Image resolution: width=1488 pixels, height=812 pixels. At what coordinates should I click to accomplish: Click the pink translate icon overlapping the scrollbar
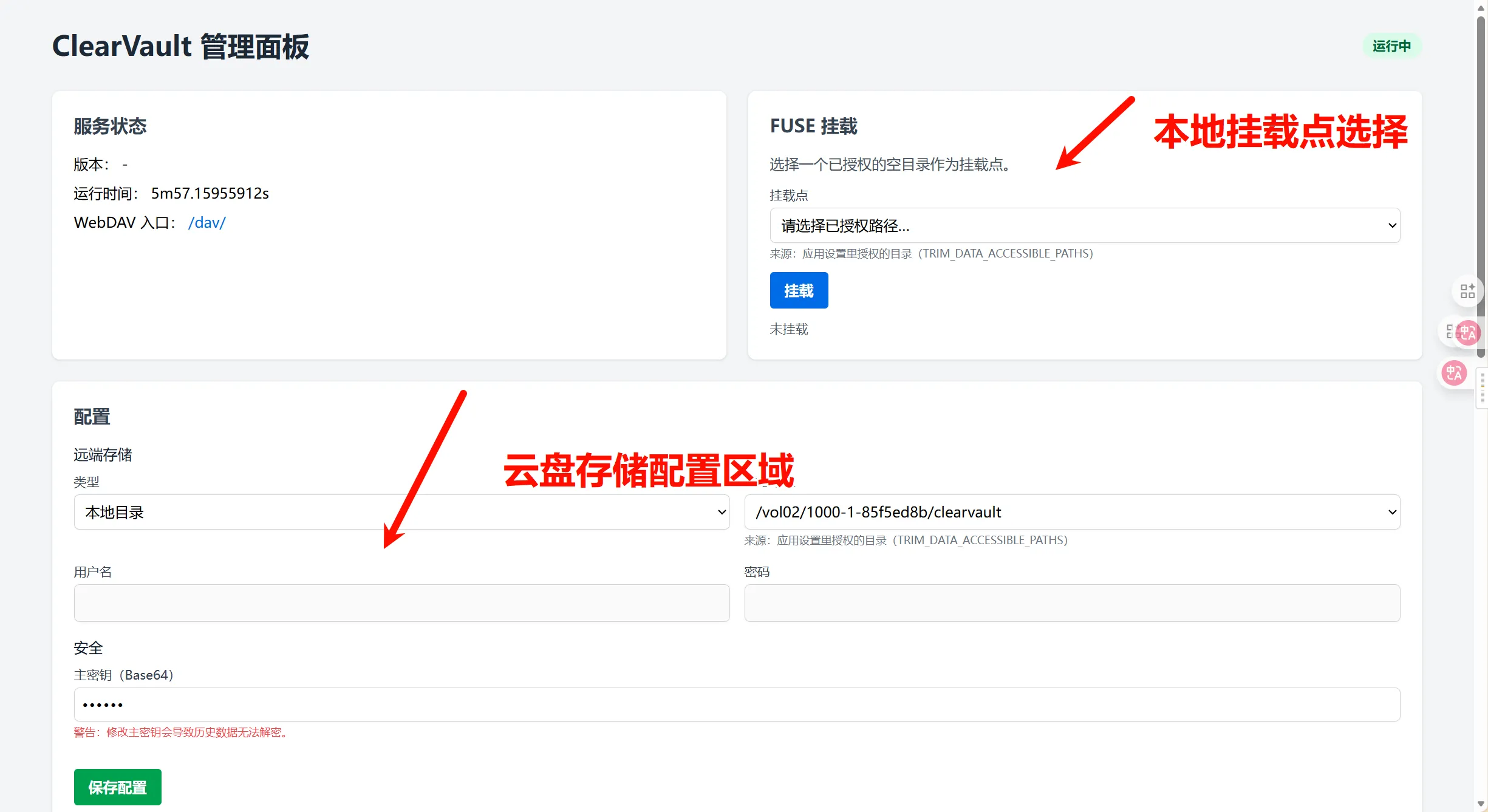tap(1468, 332)
